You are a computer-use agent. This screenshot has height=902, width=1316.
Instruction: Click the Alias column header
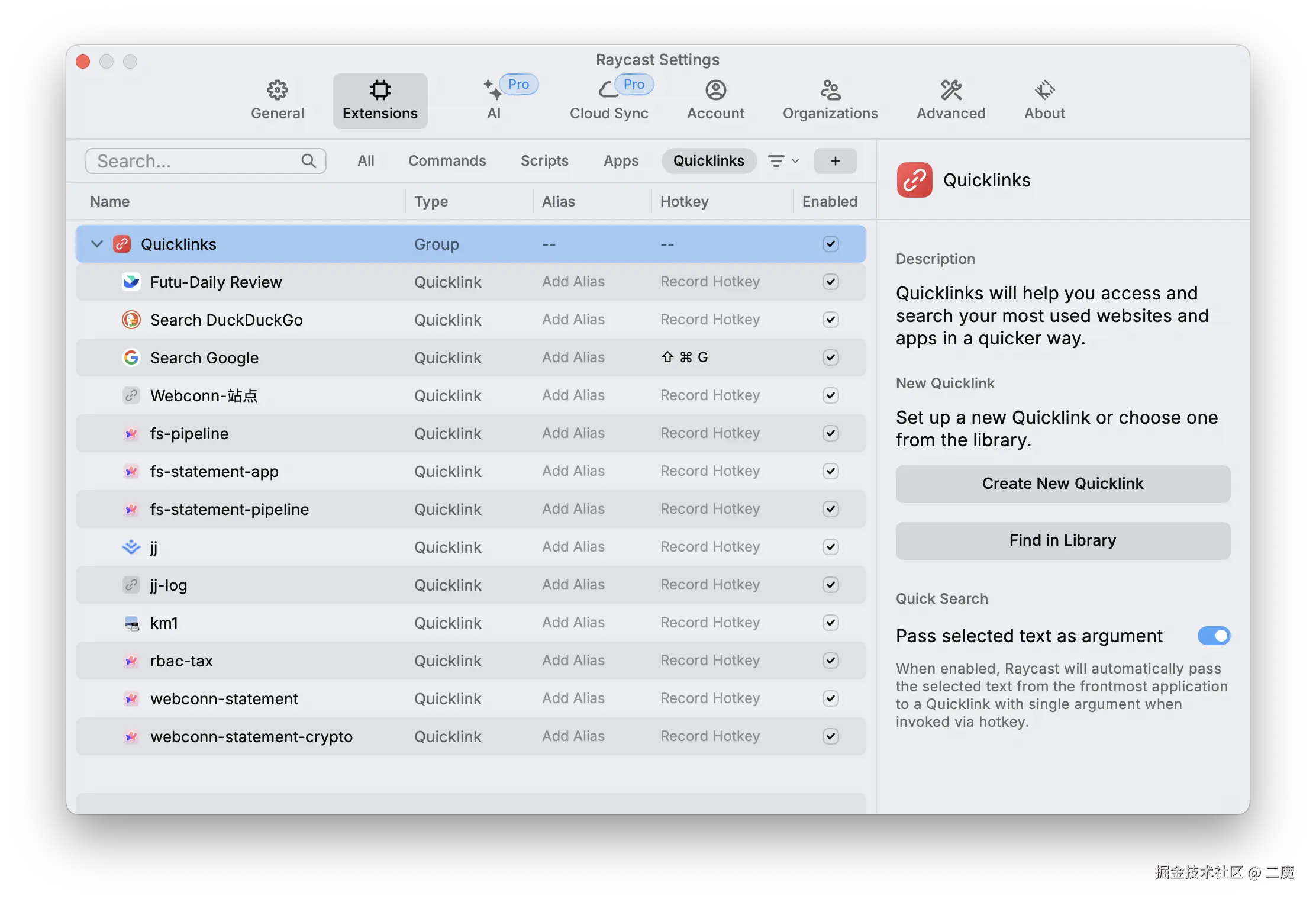558,201
